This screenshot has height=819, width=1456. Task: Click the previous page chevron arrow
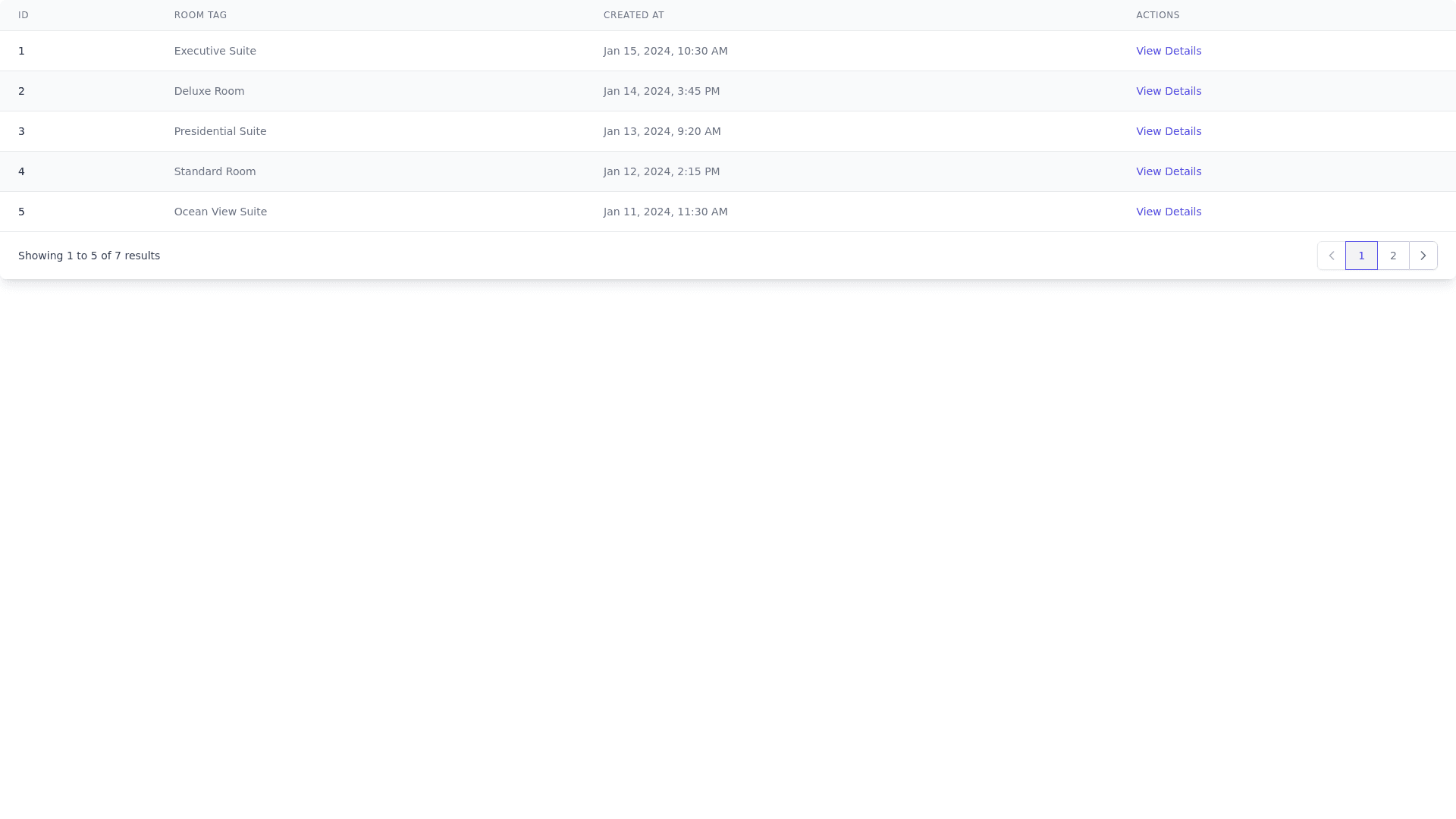[1331, 256]
